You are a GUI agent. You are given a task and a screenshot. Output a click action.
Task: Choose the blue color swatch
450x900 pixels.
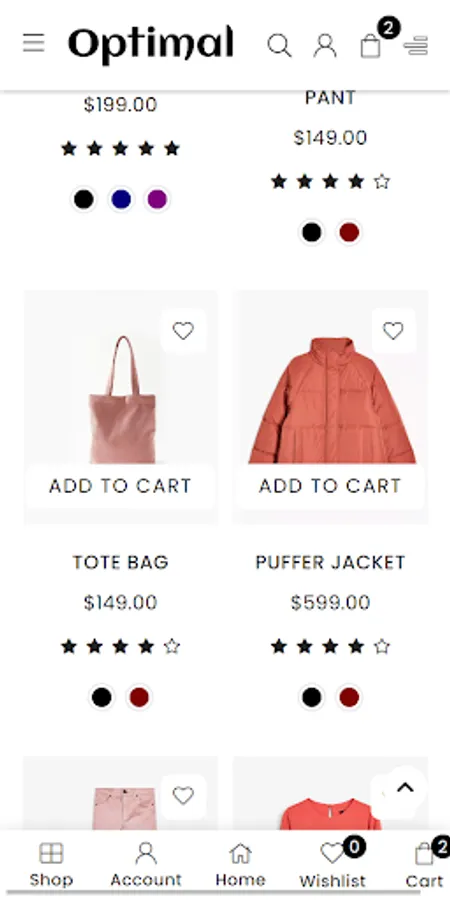pos(121,199)
